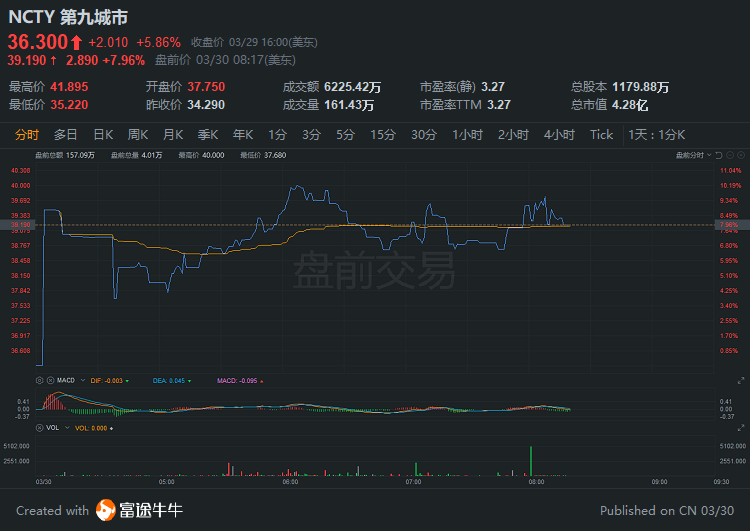750x531 pixels.
Task: Click the +7.96% pre-market change
Action: point(123,60)
